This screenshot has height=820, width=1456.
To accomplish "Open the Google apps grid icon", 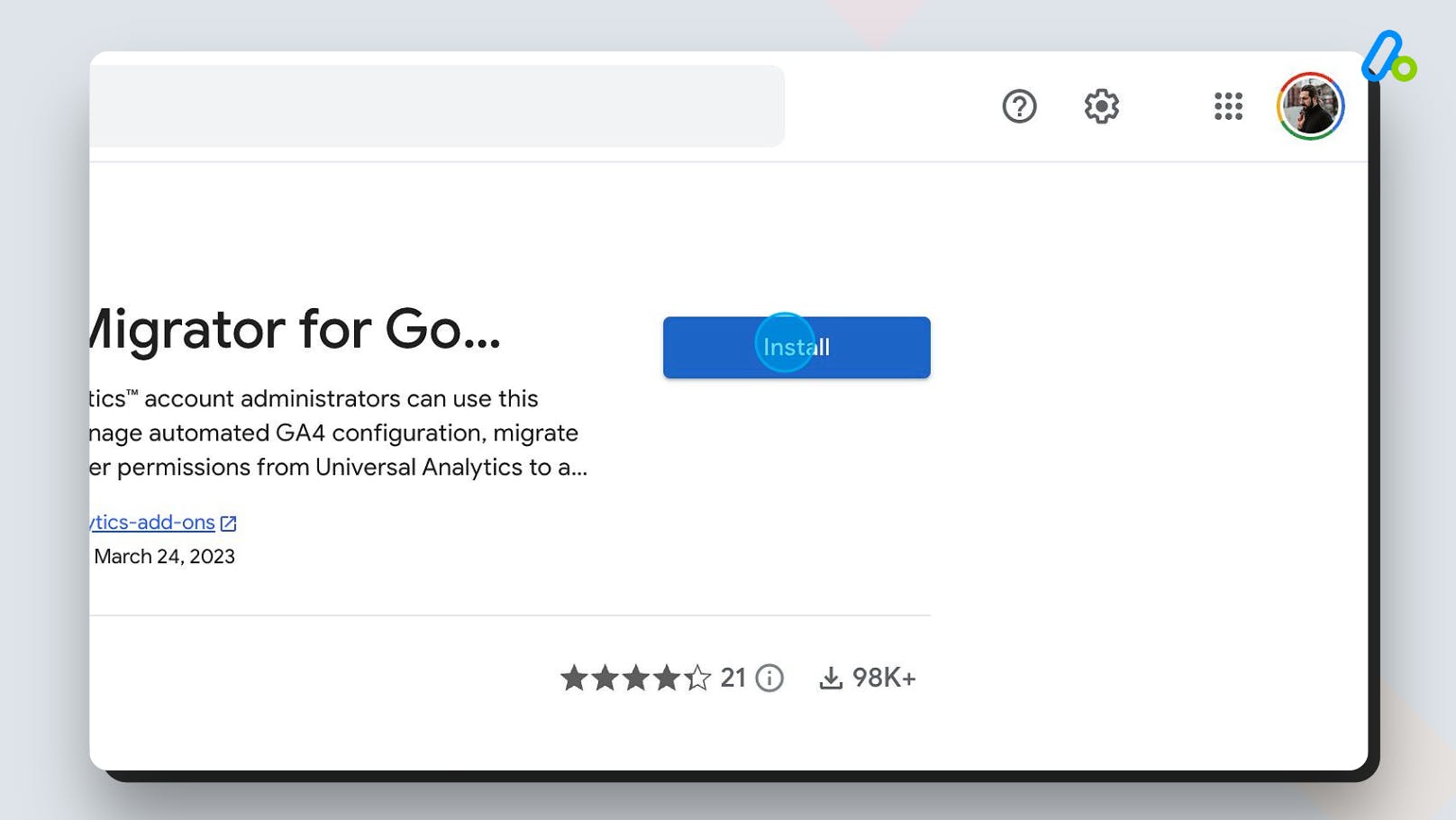I will pos(1228,106).
